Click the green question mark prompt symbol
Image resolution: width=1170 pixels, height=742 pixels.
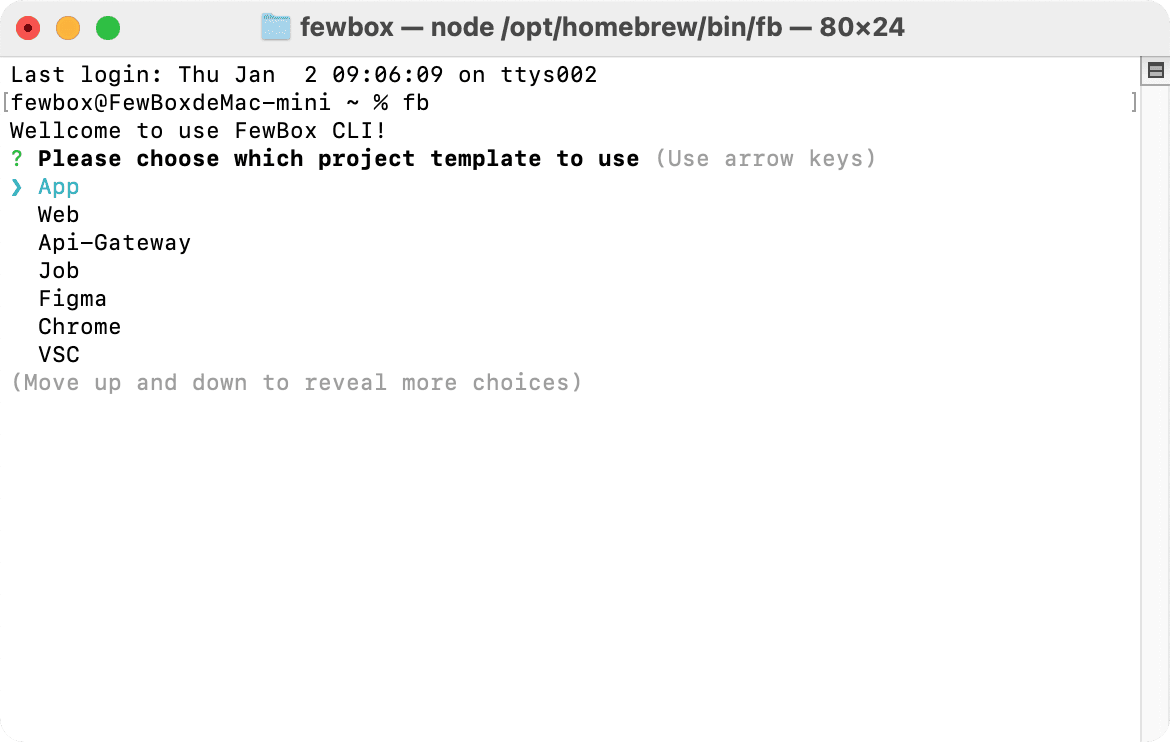[16, 159]
